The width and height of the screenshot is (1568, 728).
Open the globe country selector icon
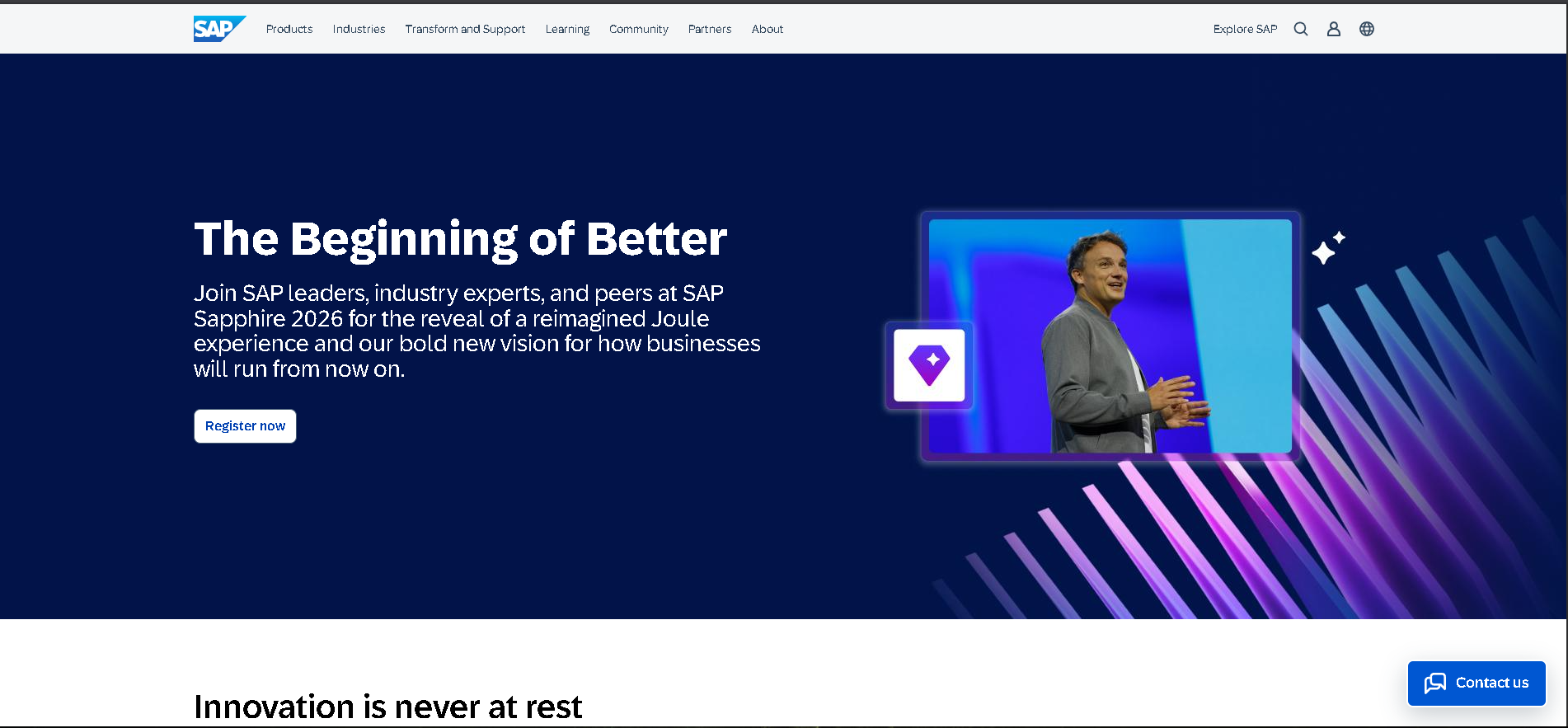tap(1367, 29)
